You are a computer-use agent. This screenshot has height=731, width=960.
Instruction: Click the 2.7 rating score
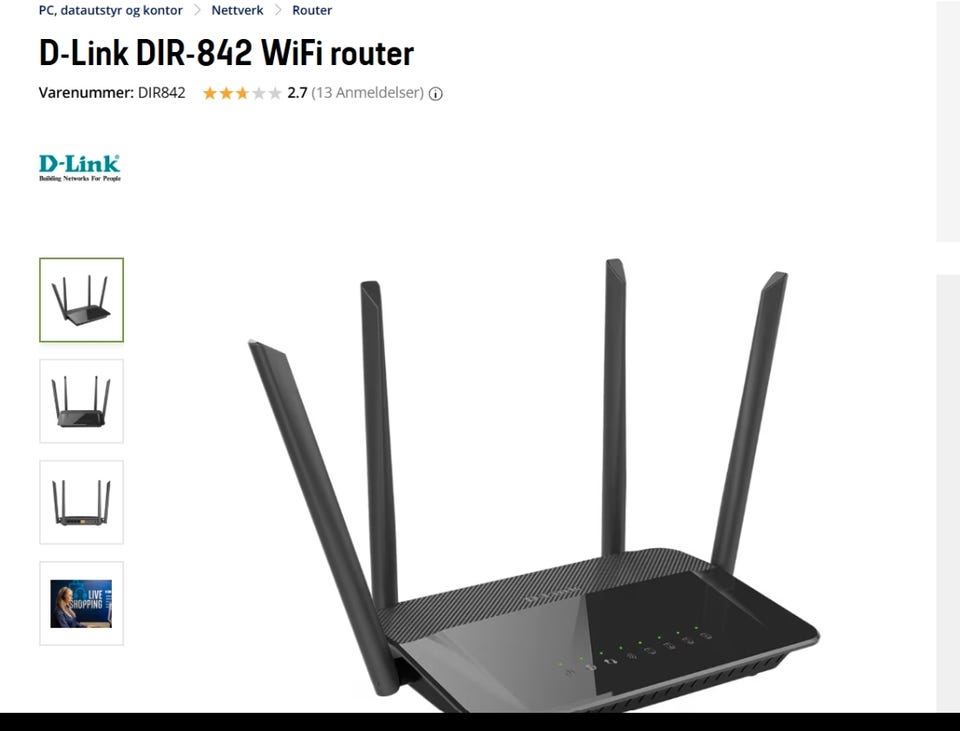pos(297,93)
